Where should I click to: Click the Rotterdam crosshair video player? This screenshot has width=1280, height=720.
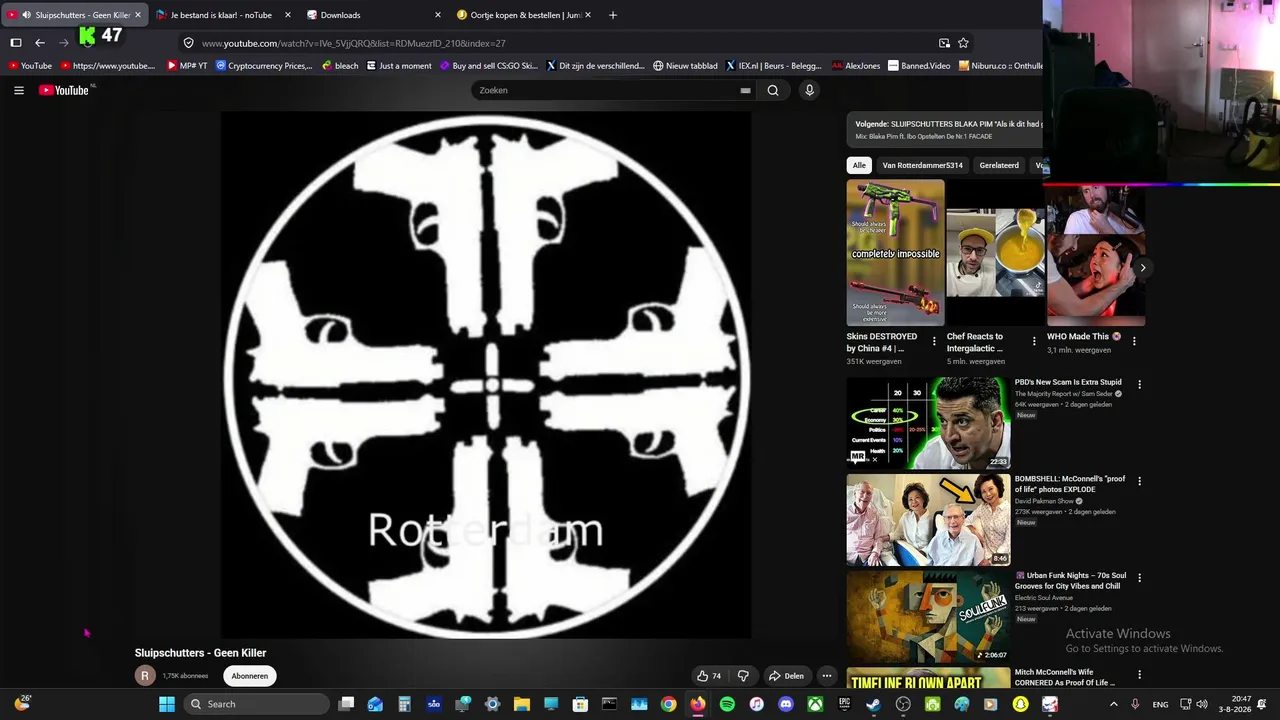pyautogui.click(x=485, y=374)
